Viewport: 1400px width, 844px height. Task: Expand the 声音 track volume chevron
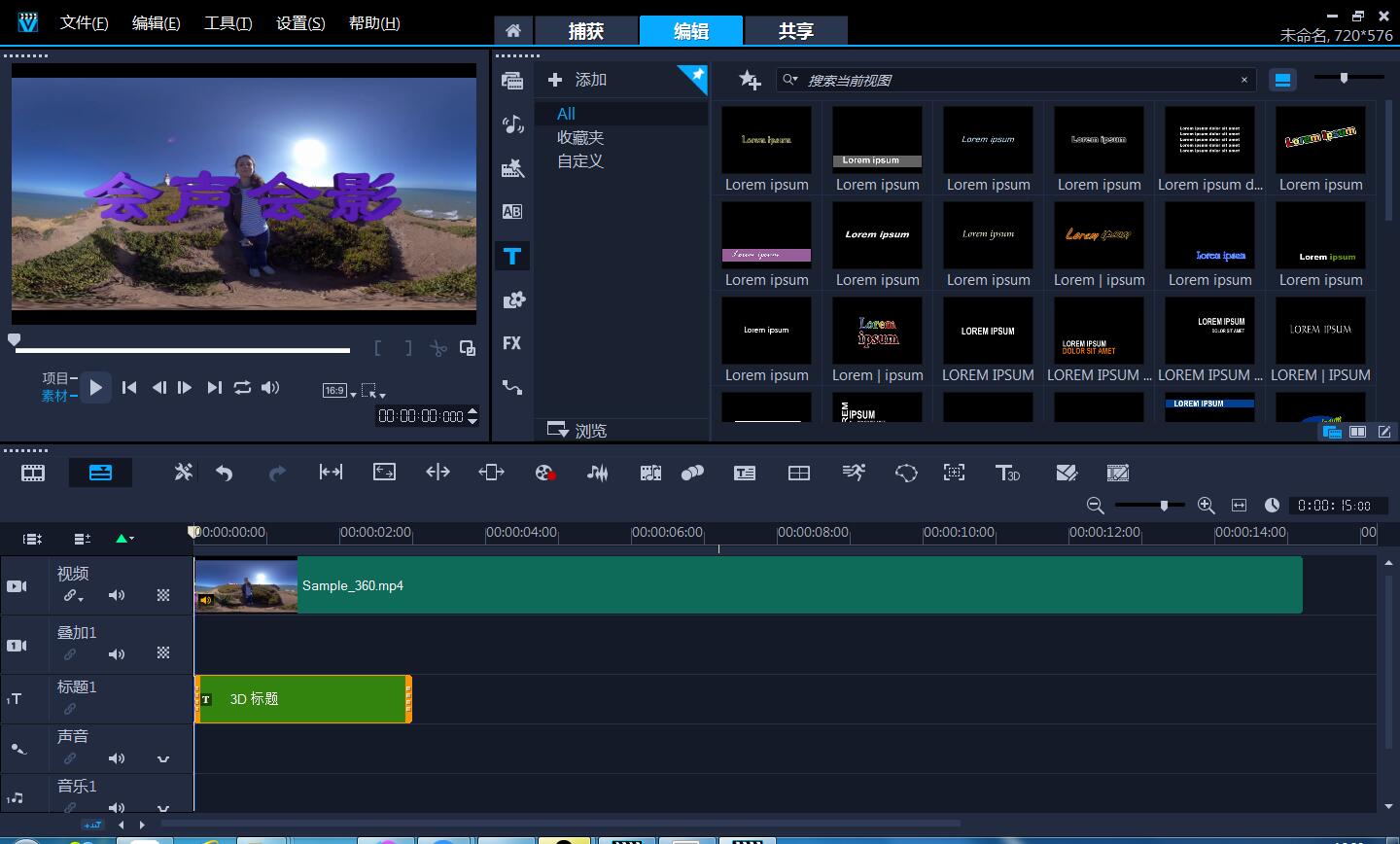coord(163,758)
